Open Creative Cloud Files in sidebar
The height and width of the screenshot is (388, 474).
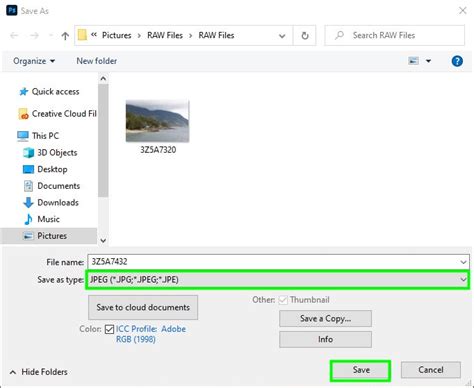click(57, 114)
